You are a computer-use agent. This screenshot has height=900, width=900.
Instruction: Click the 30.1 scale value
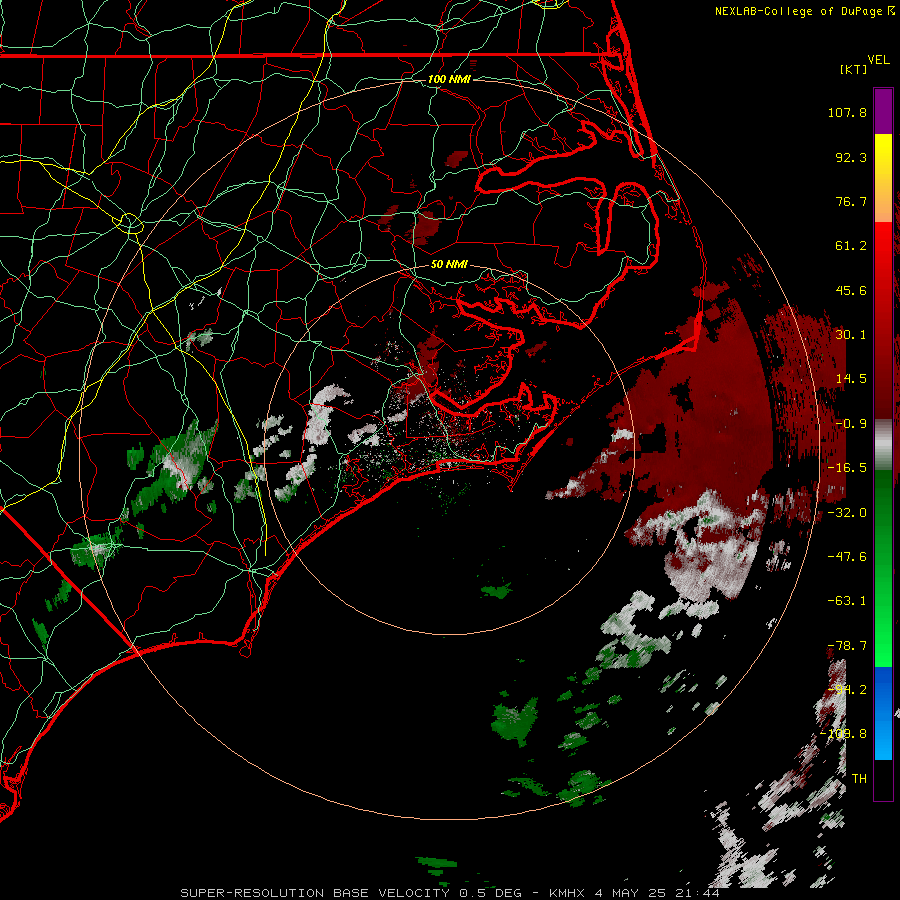851,335
